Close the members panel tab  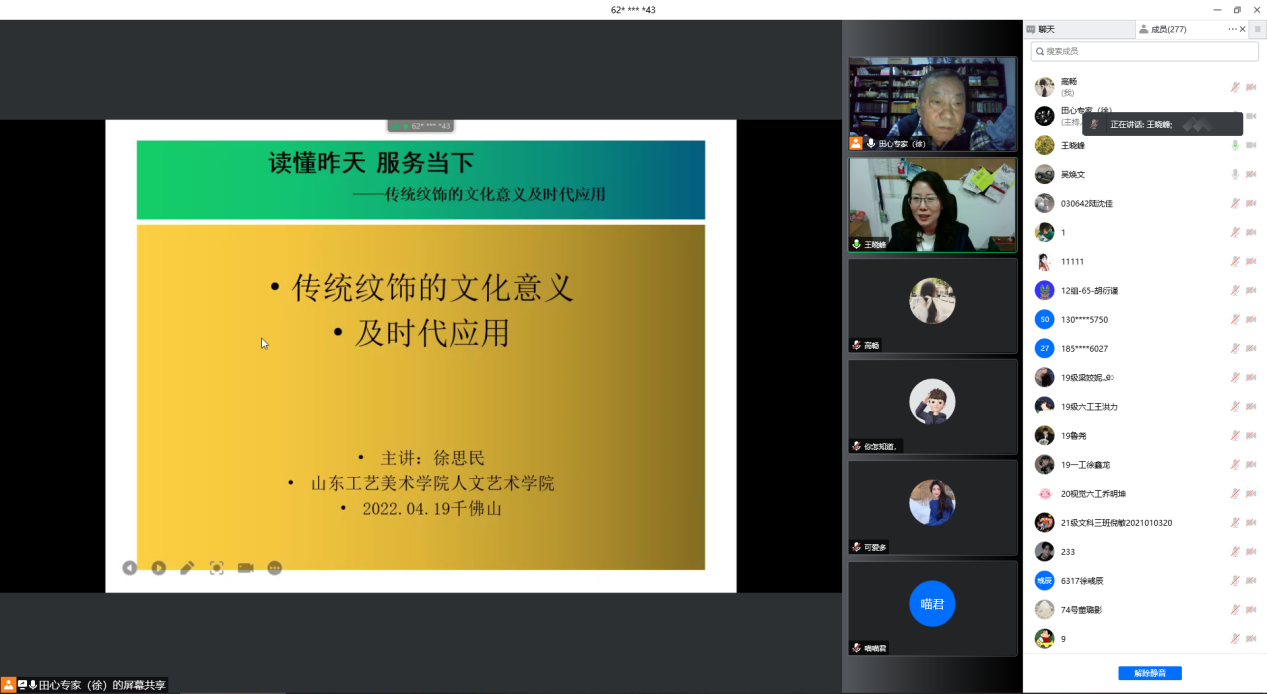tap(1243, 29)
